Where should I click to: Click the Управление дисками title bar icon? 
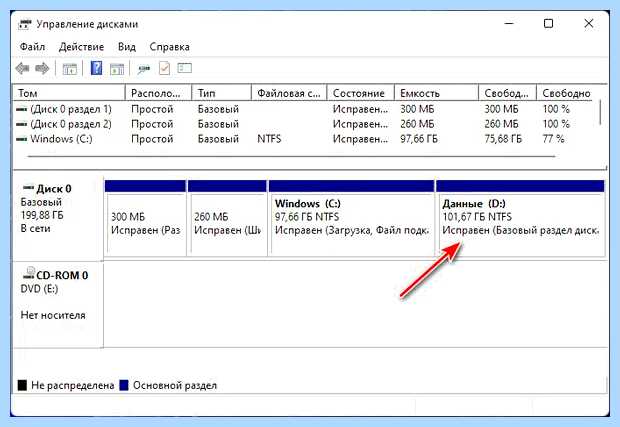[25, 24]
